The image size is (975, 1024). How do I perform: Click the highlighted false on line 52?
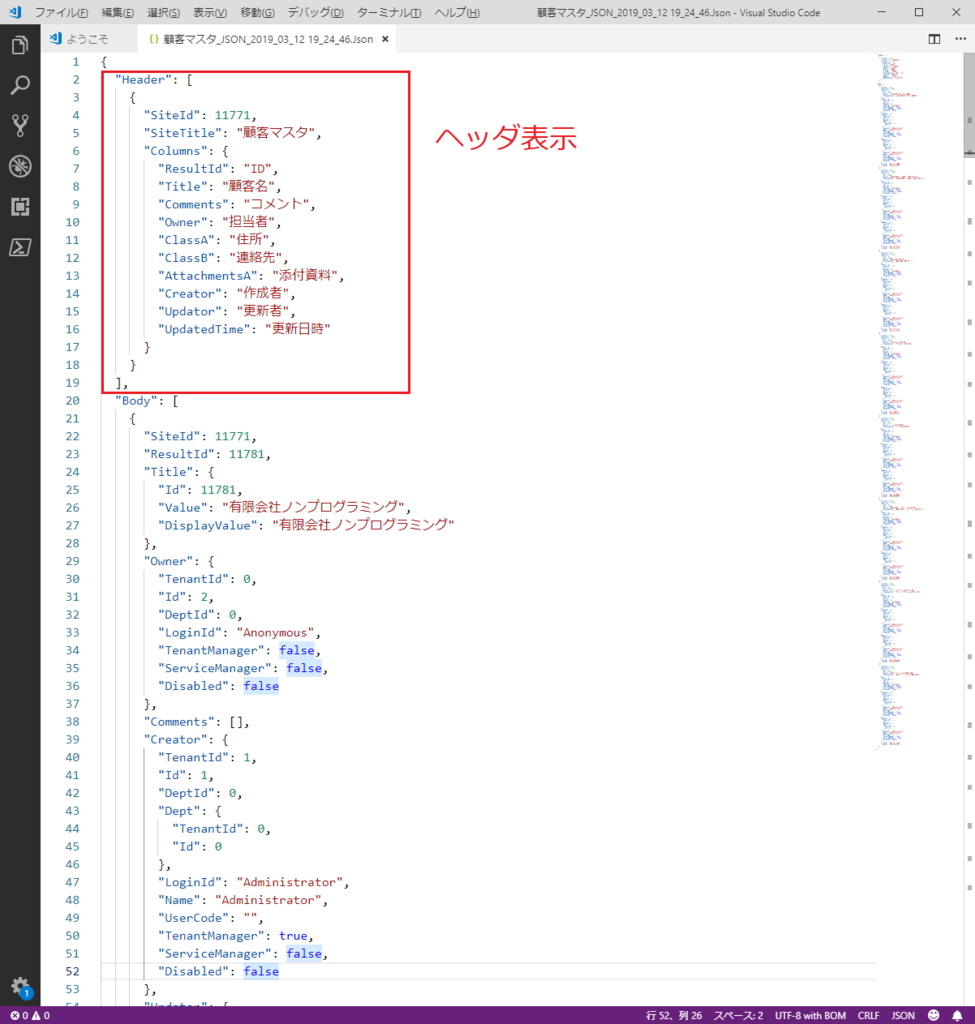point(261,972)
